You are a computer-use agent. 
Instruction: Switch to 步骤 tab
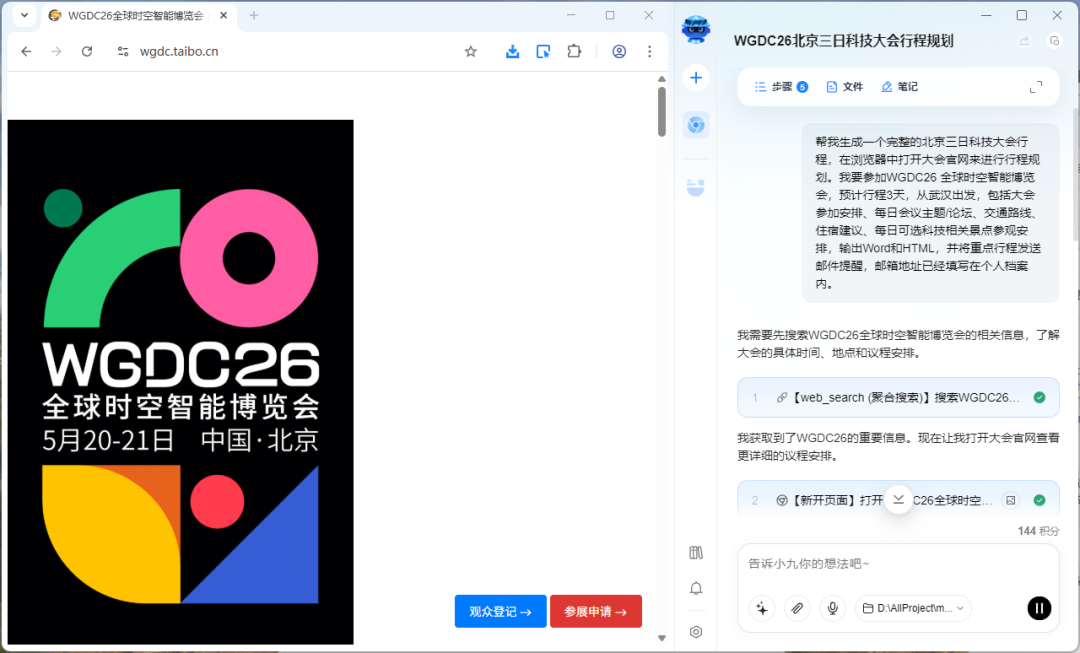[781, 87]
